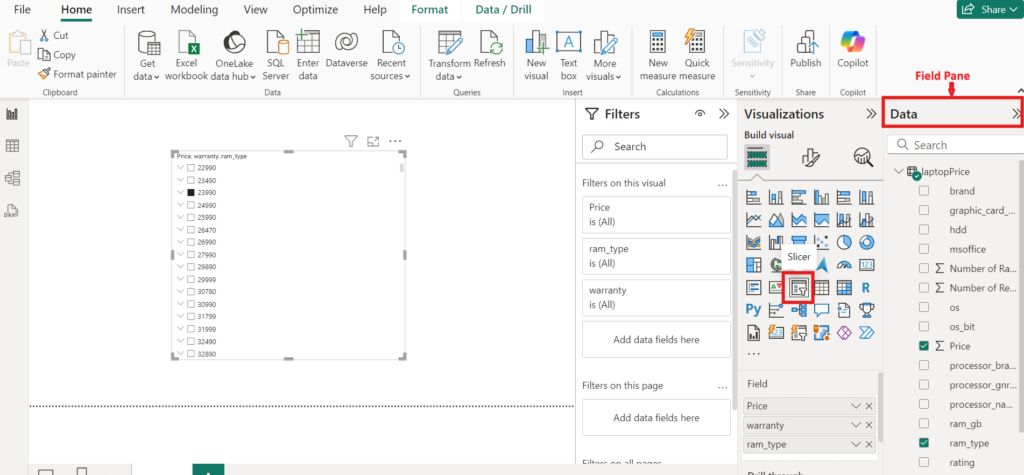
Task: Refresh the data
Action: 490,50
